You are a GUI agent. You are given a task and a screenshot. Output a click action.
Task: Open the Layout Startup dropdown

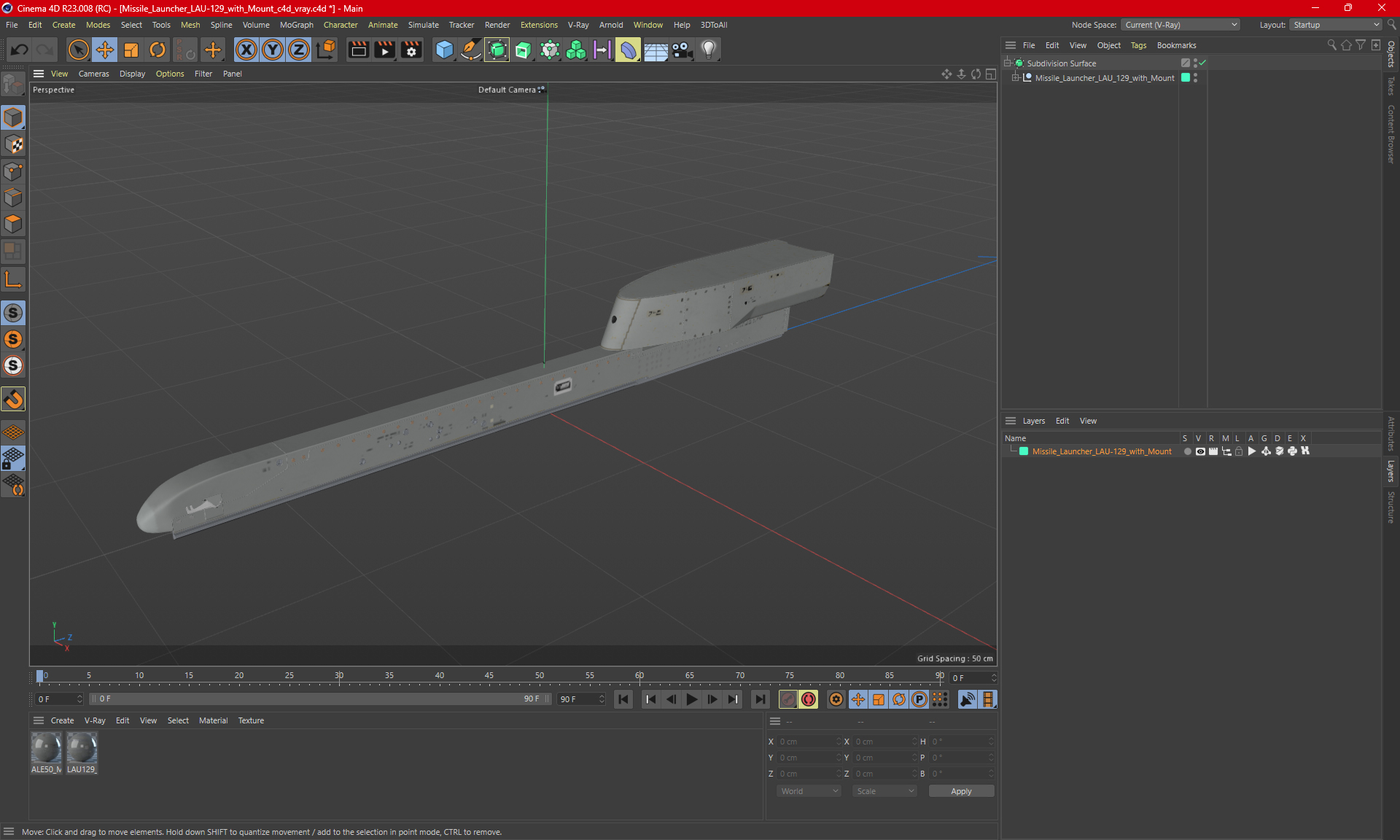[1336, 25]
